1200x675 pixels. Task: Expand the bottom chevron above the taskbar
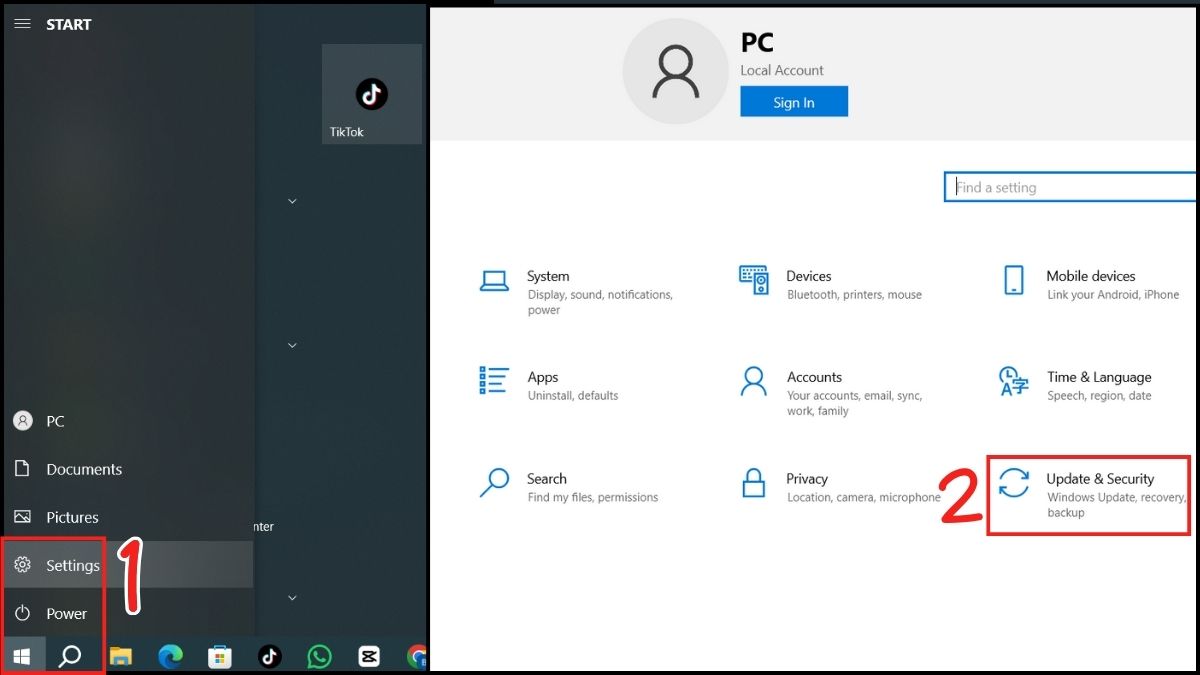291,597
